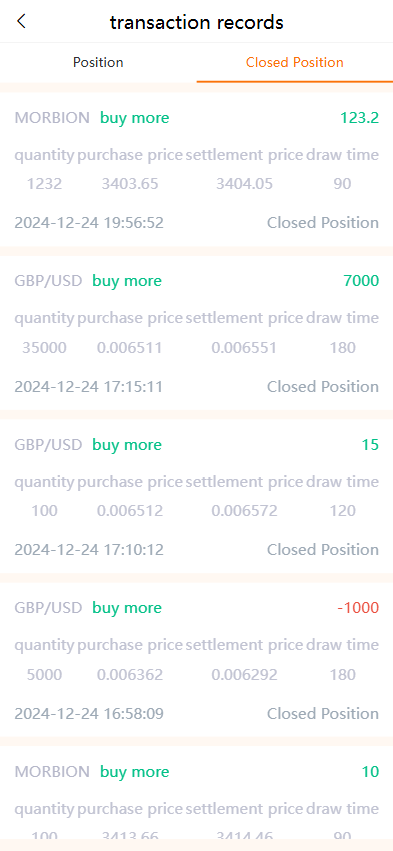Screen dimensions: 393x851
Task: Tap timestamp 2024-12-24 19:56:52
Action: 89,223
